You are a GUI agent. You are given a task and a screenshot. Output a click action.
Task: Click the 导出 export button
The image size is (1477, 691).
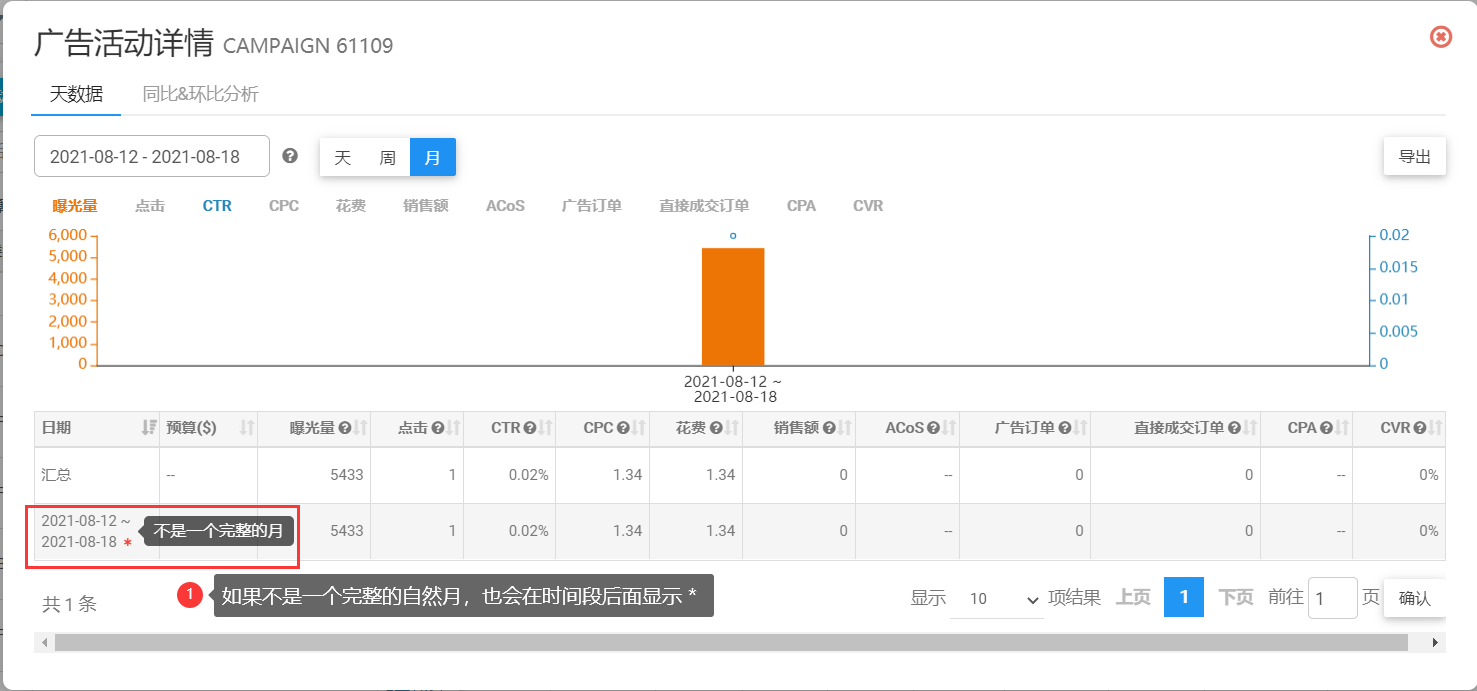pos(1414,156)
